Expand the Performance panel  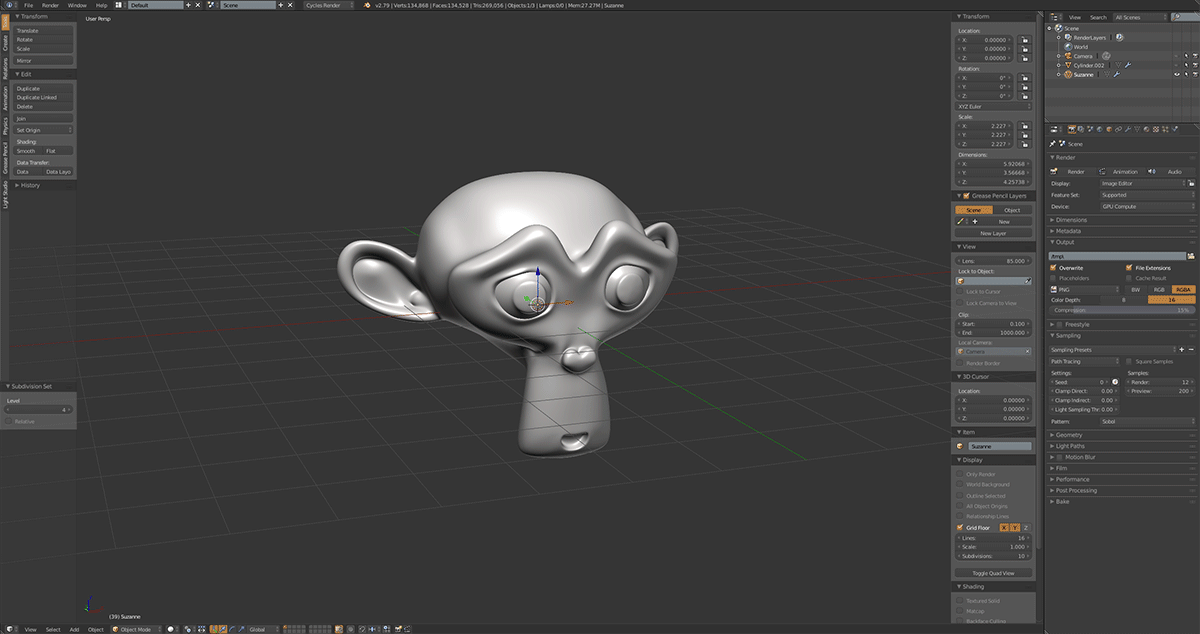coord(1071,479)
